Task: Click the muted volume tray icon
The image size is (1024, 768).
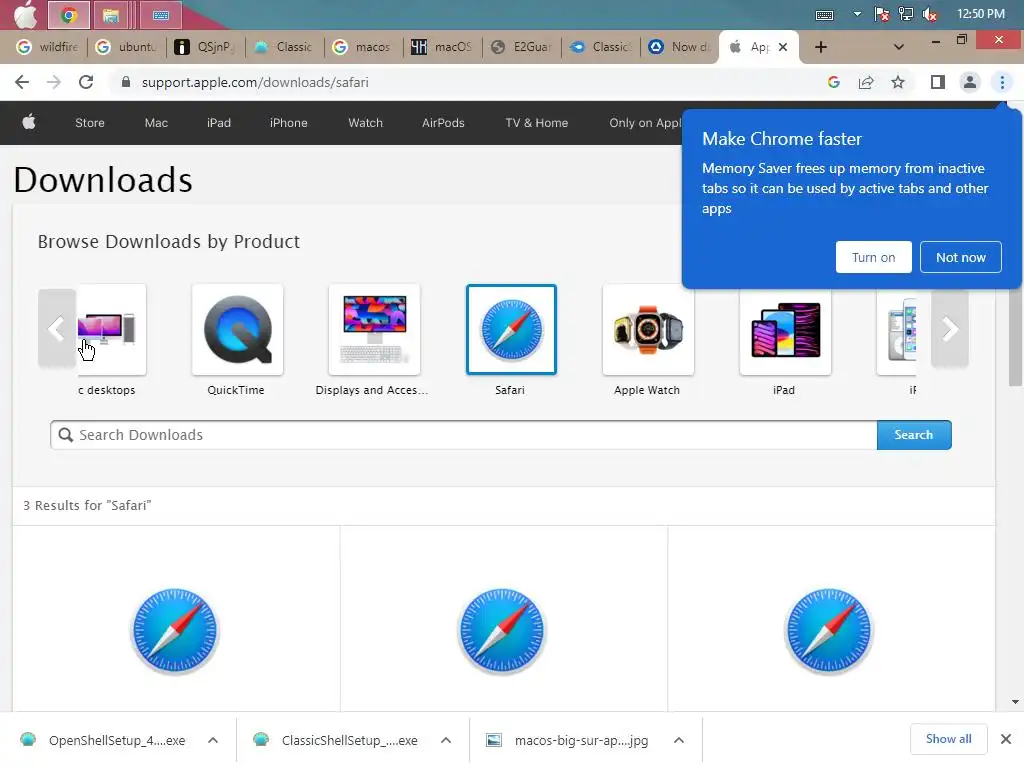Action: pos(930,14)
